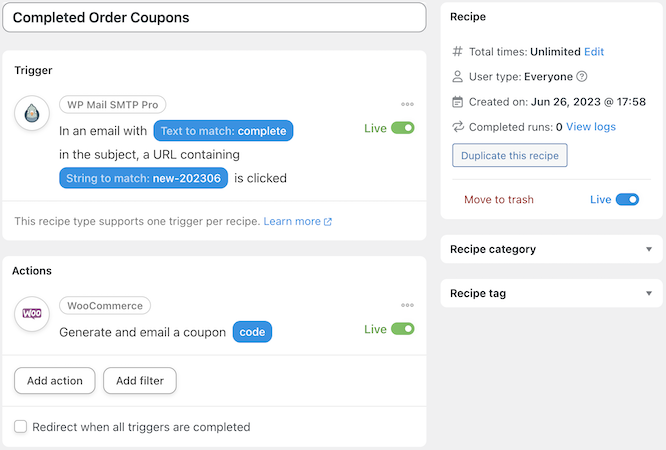Click the help icon beside User type
This screenshot has height=450, width=666.
582,76
